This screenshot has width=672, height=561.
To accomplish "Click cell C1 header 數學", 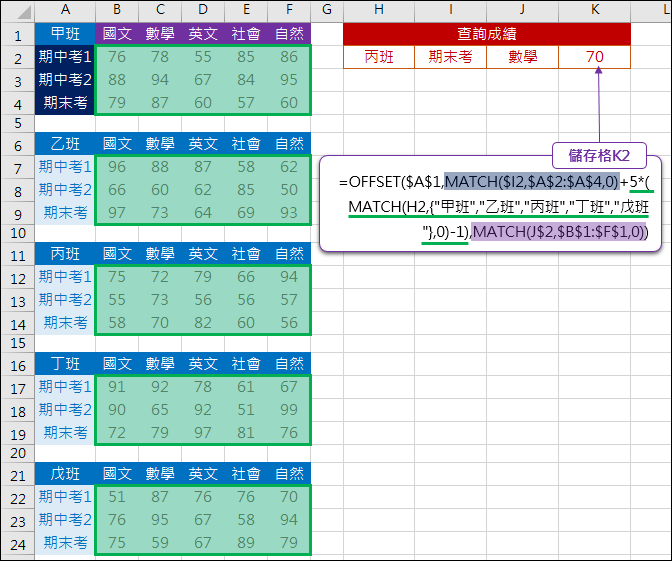I will 160,34.
